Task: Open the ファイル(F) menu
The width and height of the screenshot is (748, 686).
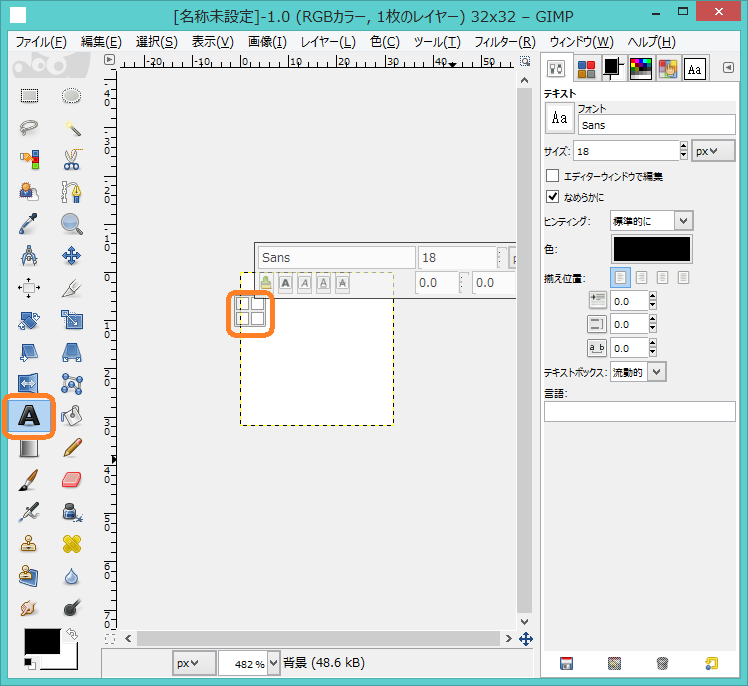Action: point(41,42)
